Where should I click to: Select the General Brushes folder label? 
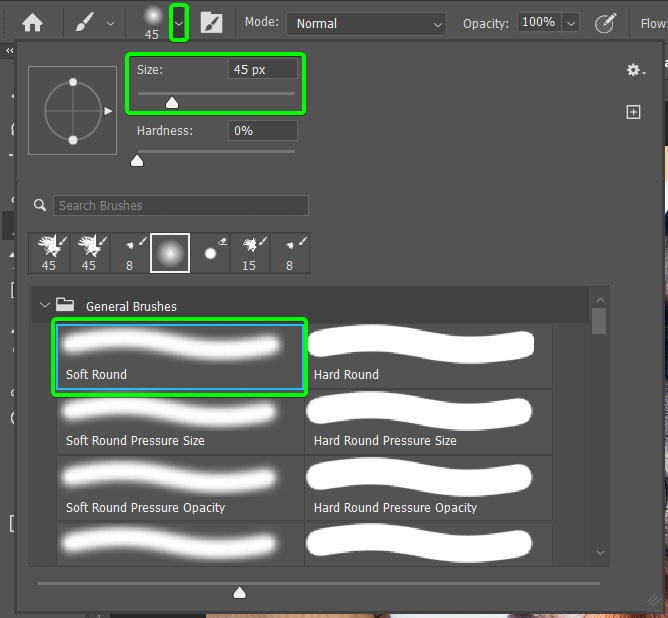131,306
